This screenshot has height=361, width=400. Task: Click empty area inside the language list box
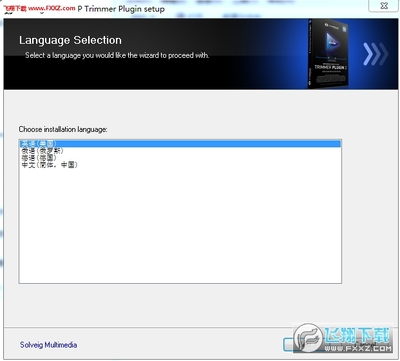(x=180, y=227)
